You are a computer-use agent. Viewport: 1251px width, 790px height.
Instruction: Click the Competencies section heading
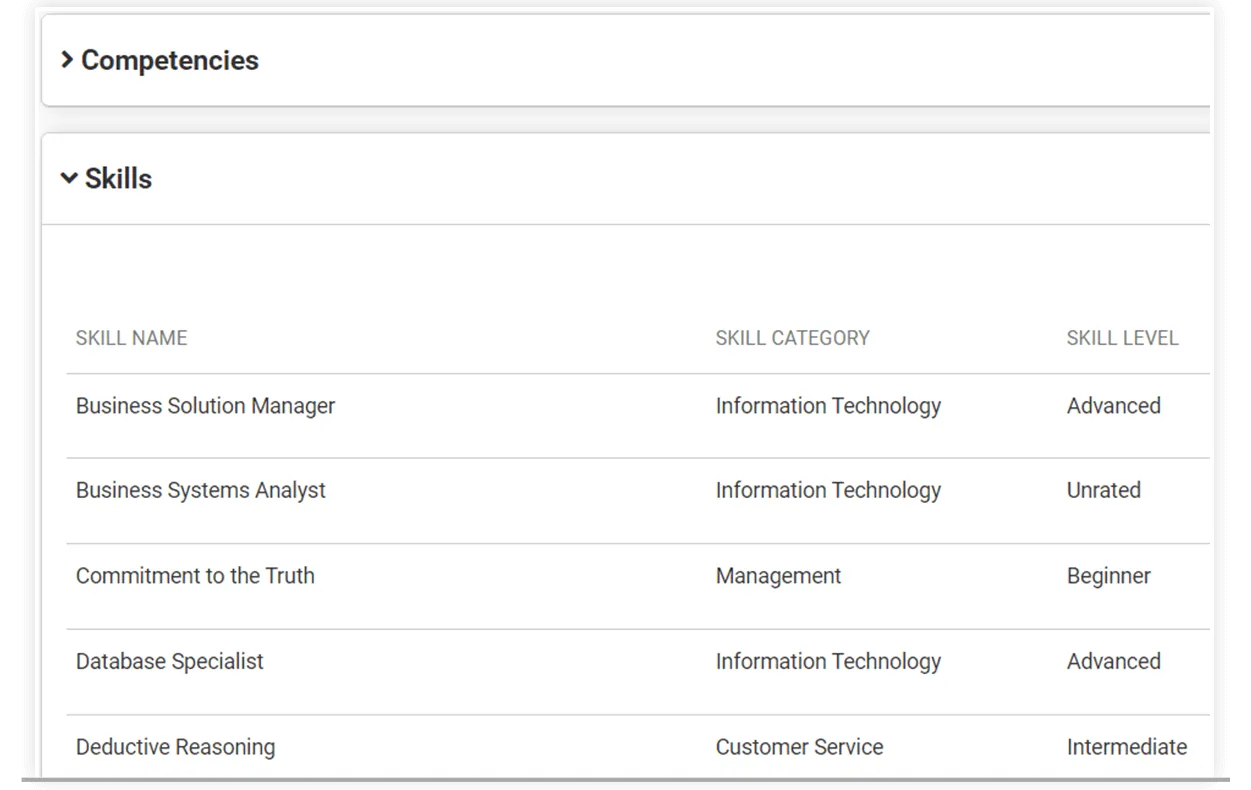tap(168, 60)
